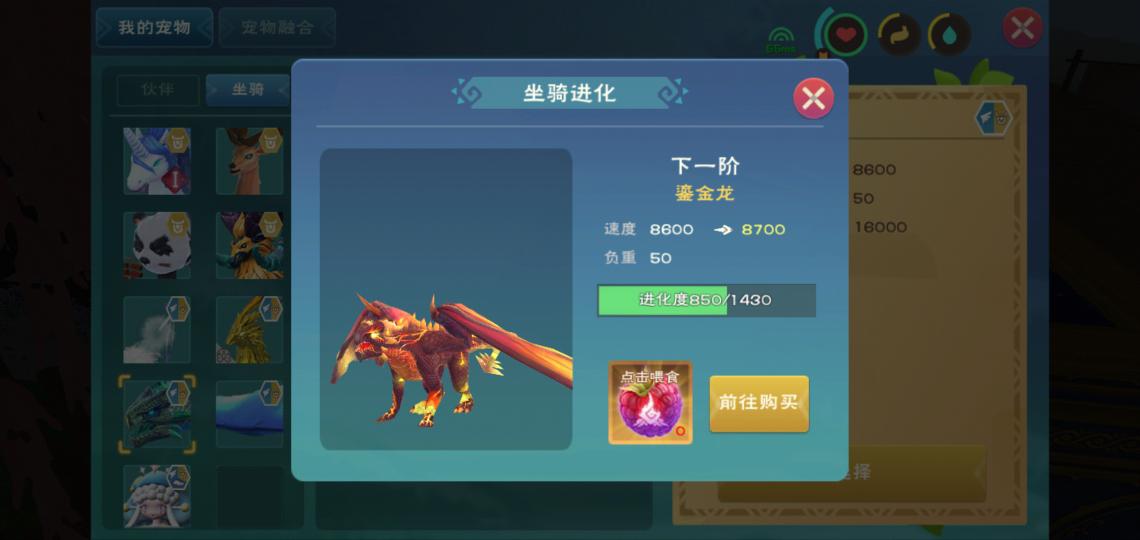The image size is (1140, 540).
Task: Choose the deer mount thumbnail
Action: pyautogui.click(x=249, y=161)
